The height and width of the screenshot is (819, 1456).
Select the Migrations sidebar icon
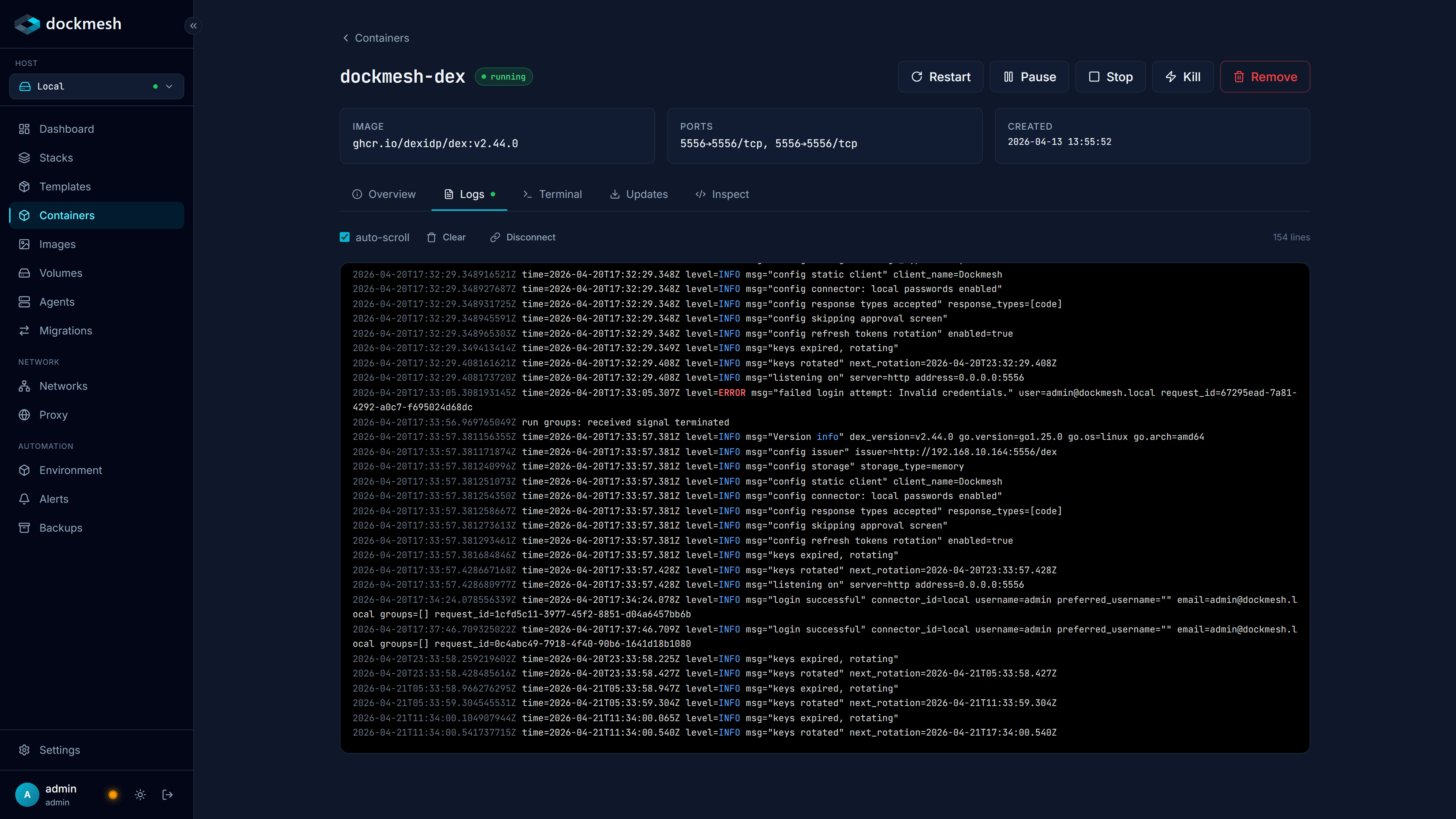[x=24, y=331]
